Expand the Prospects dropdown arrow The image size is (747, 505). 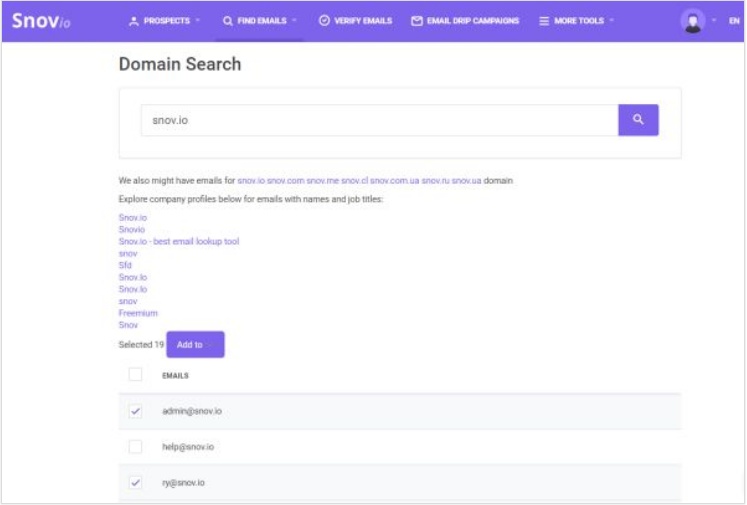pyautogui.click(x=198, y=20)
